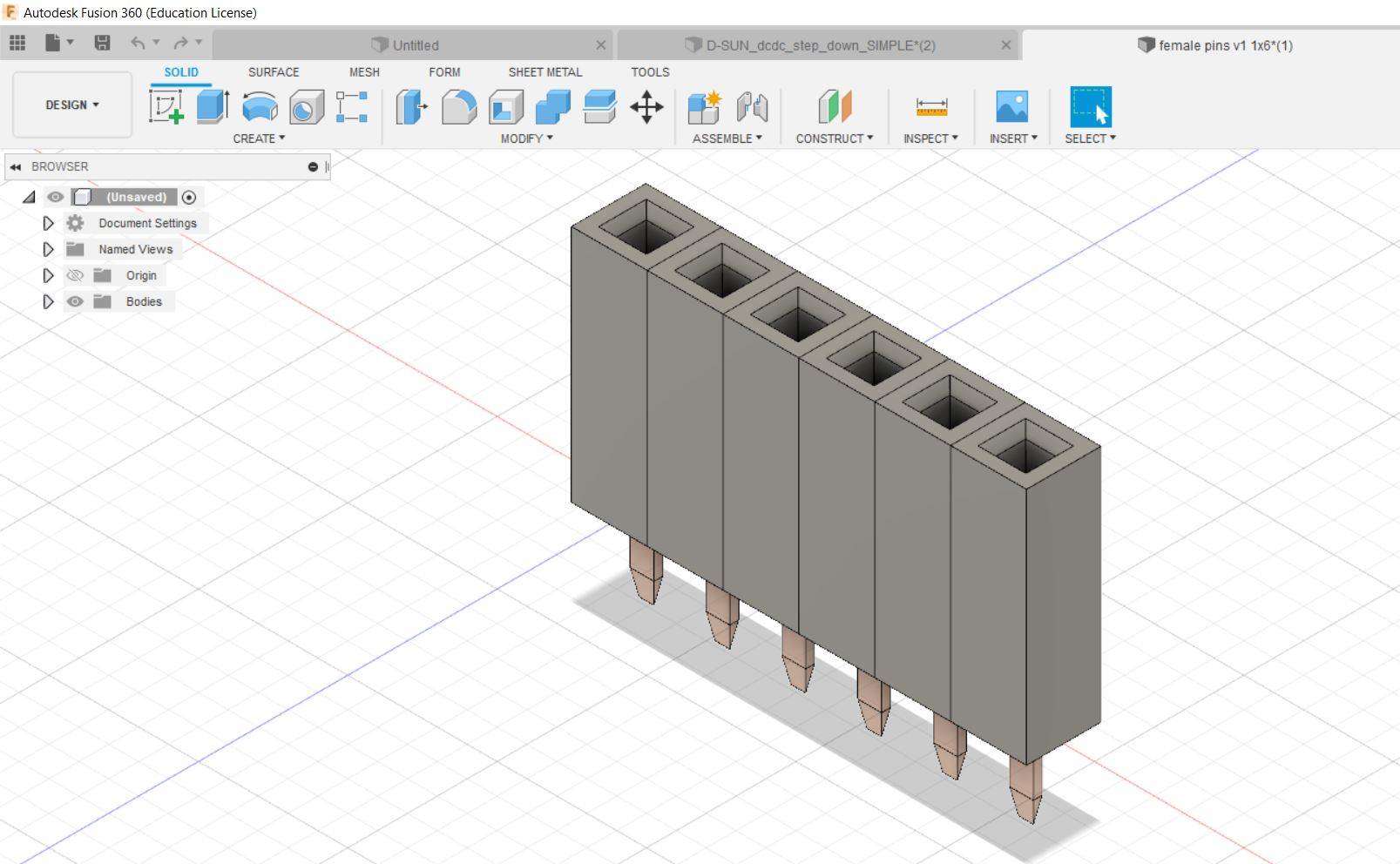
Task: Switch to the SHEET METAL tab
Action: coord(545,72)
